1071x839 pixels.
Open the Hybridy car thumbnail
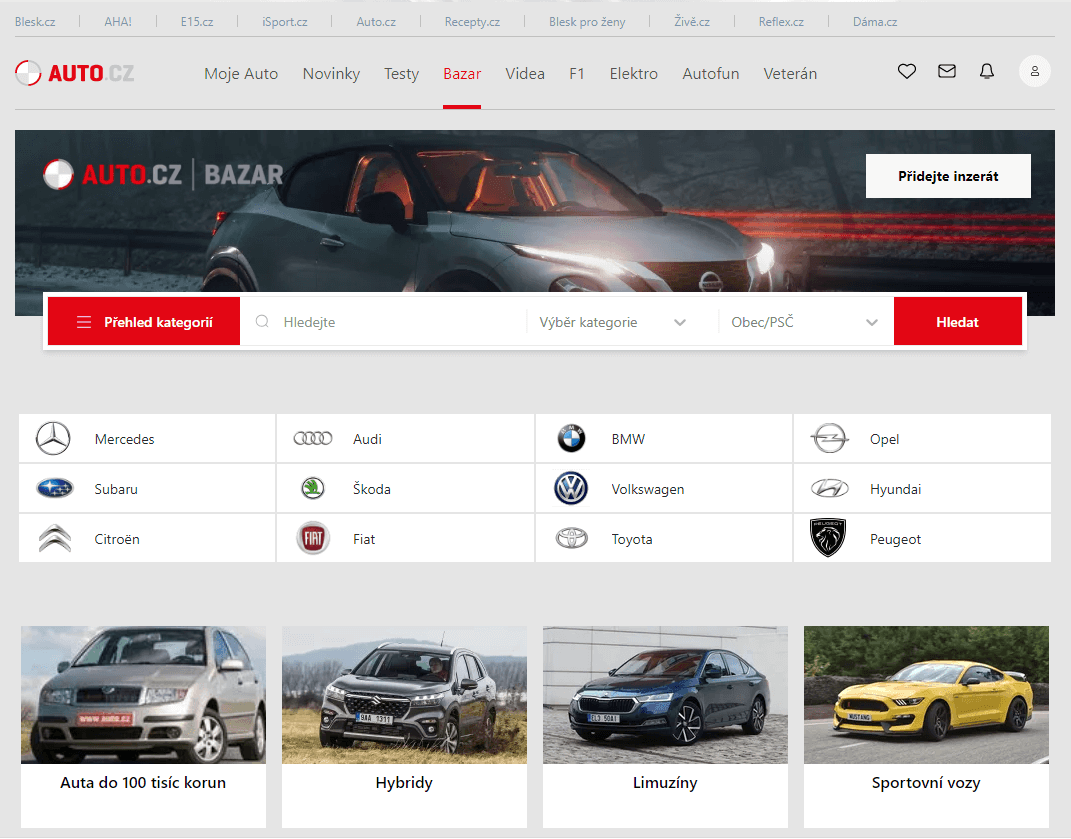pyautogui.click(x=404, y=695)
